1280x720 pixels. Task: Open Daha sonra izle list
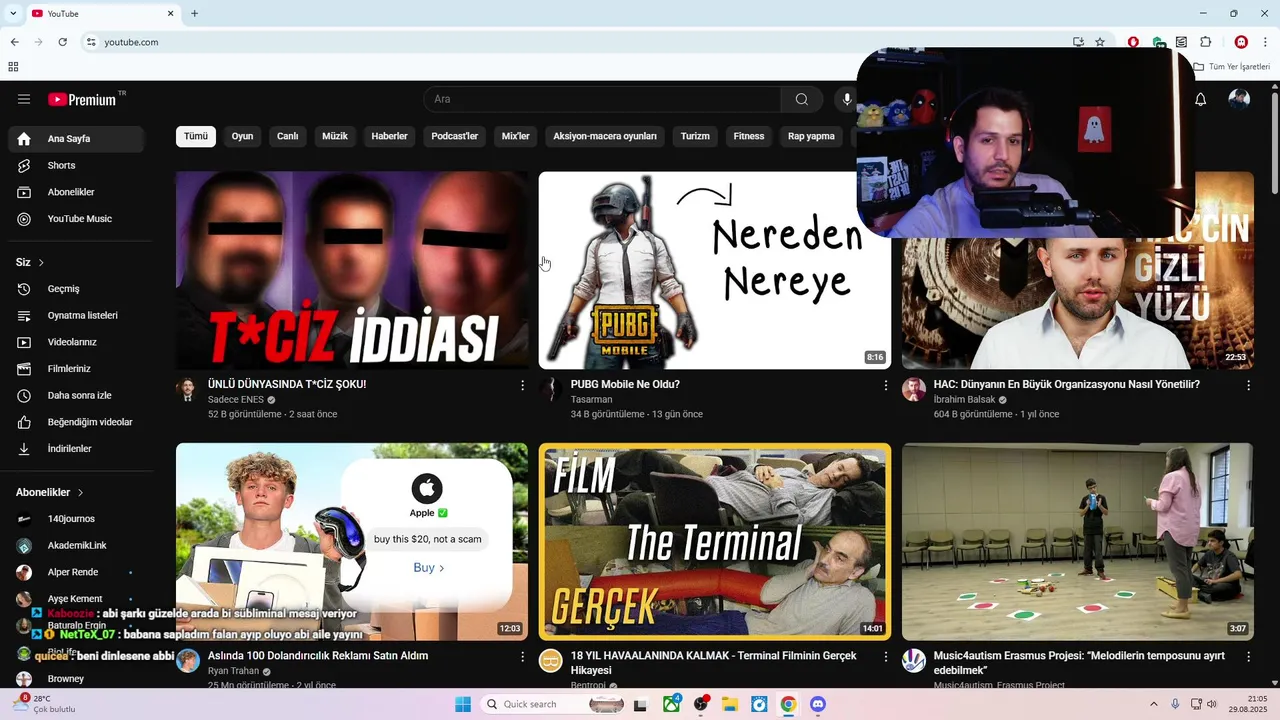pyautogui.click(x=76, y=395)
